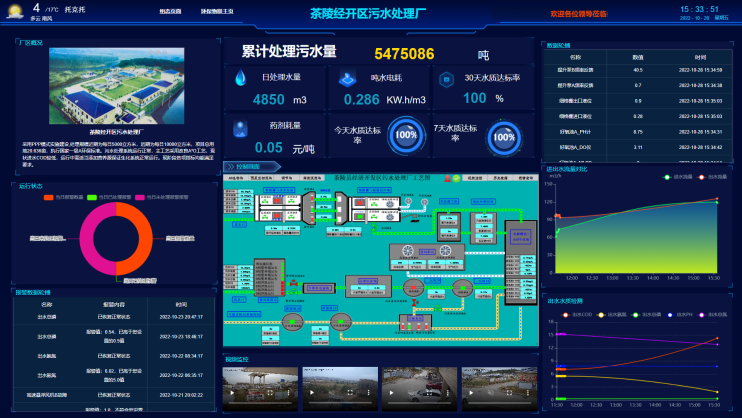
Task: Click the play icon on the gate building video
Action: (232, 392)
